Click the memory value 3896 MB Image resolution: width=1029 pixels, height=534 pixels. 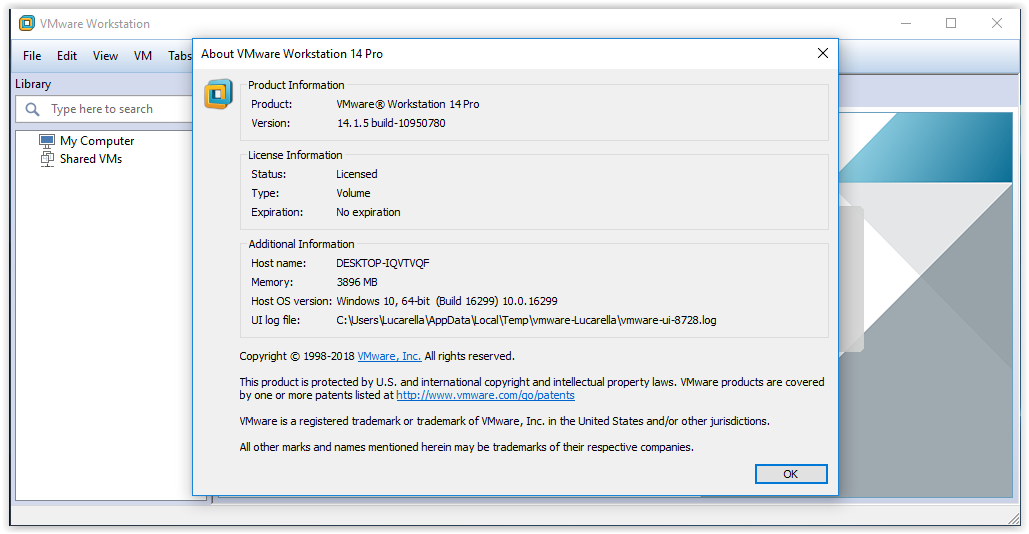357,282
